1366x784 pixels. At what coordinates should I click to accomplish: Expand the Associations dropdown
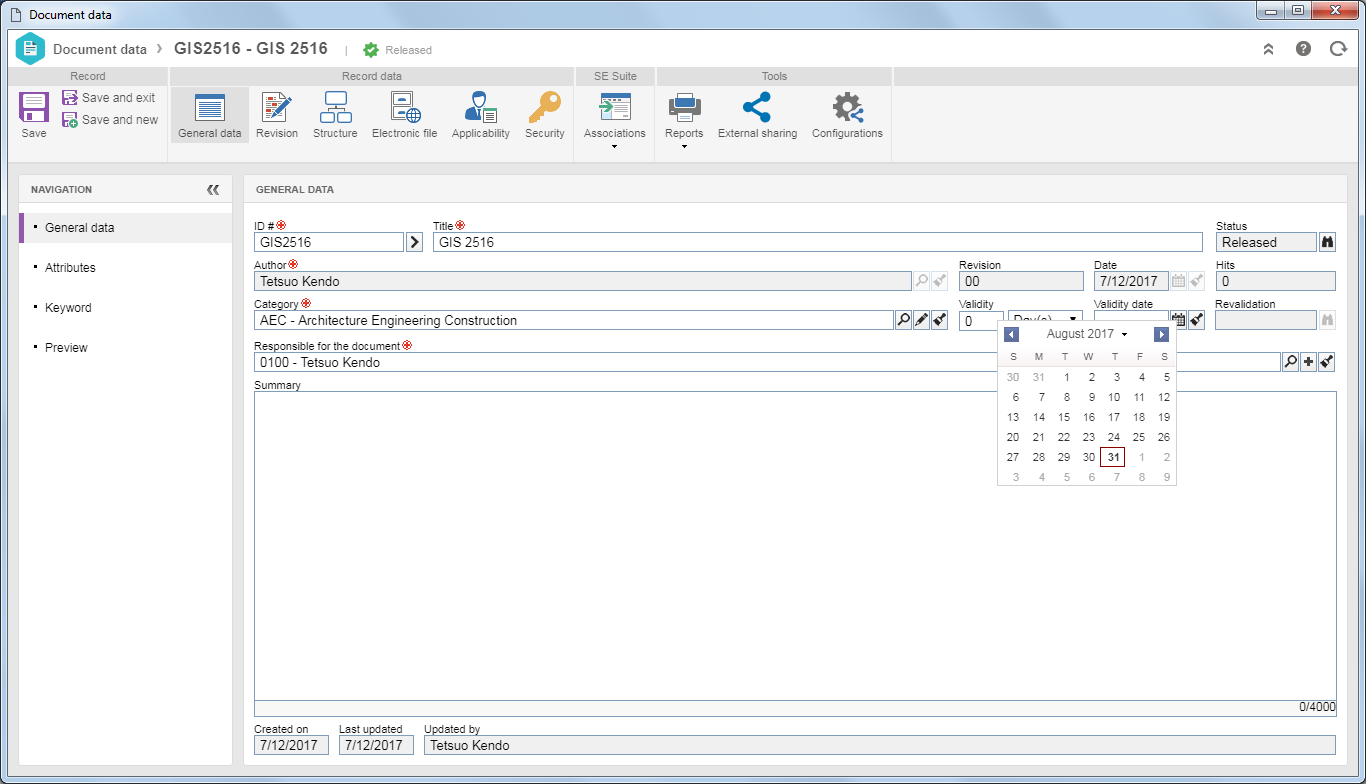coord(614,147)
